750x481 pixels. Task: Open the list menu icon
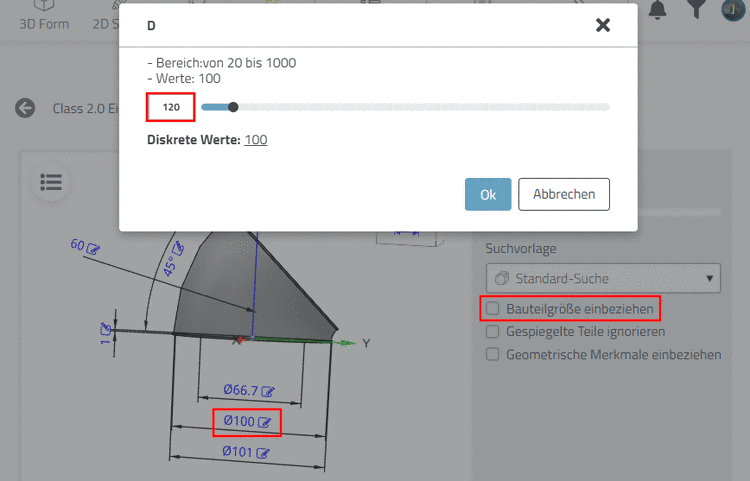coord(51,182)
